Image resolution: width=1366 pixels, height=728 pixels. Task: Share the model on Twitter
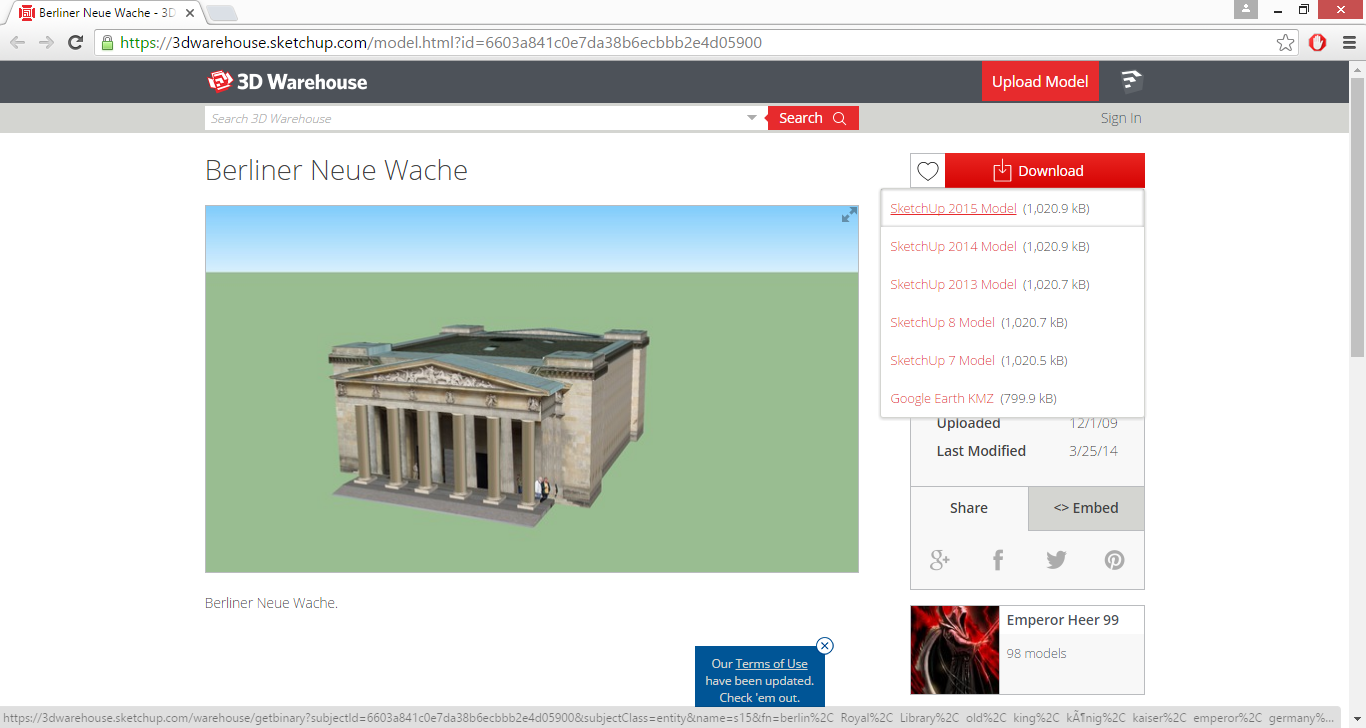pyautogui.click(x=1056, y=560)
